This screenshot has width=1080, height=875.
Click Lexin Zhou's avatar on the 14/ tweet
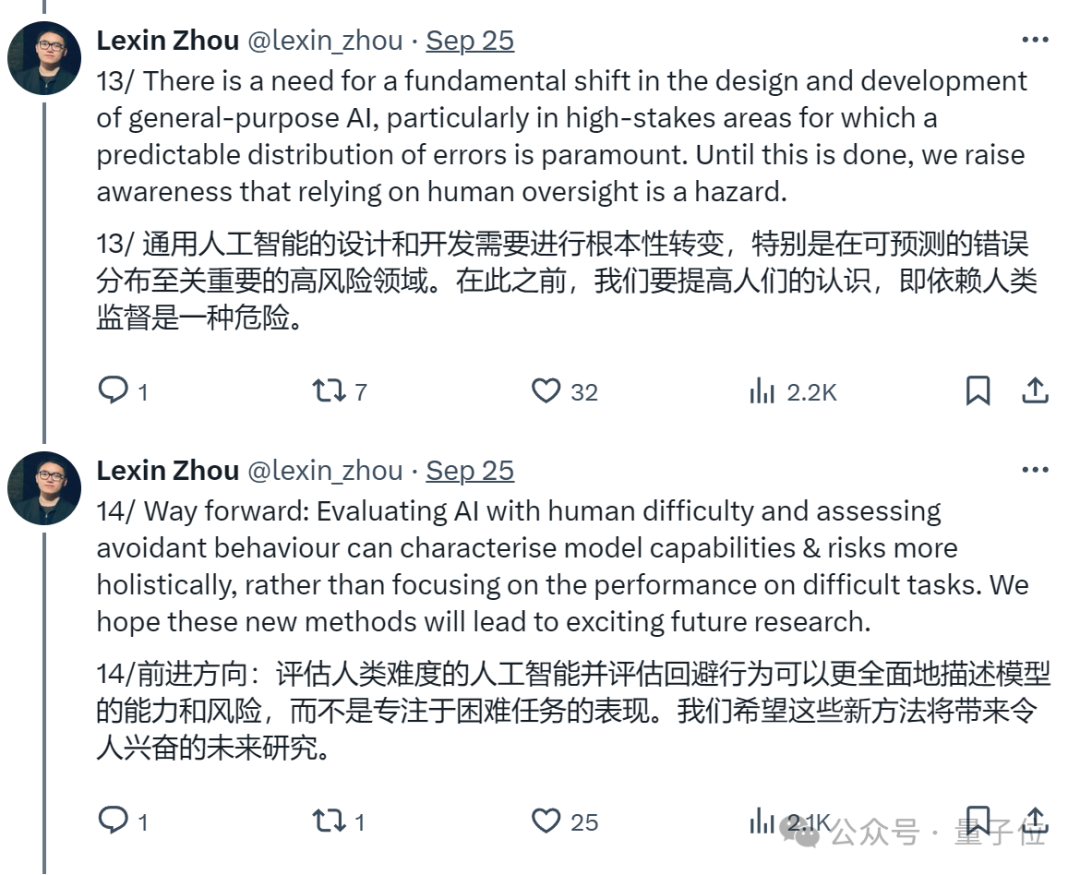click(44, 488)
